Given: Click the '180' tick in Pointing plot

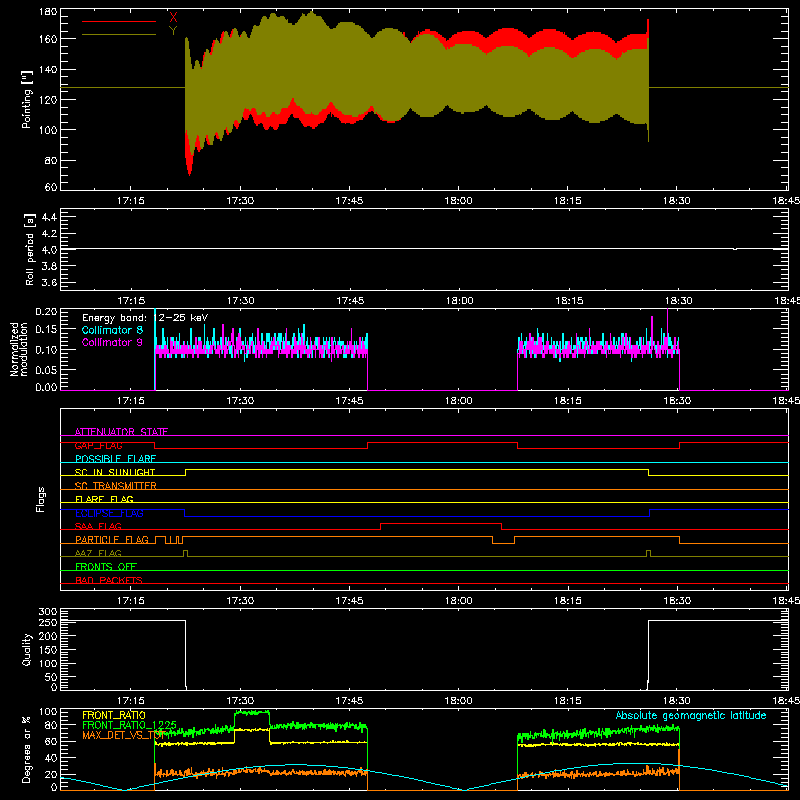Looking at the screenshot, I should click(48, 12).
